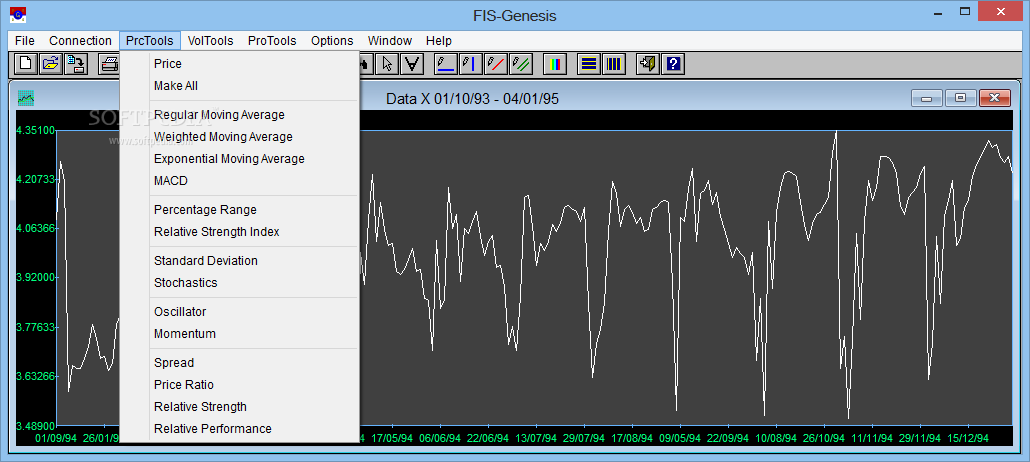Click the 3.92000 y-axis value
The image size is (1030, 462).
click(35, 277)
